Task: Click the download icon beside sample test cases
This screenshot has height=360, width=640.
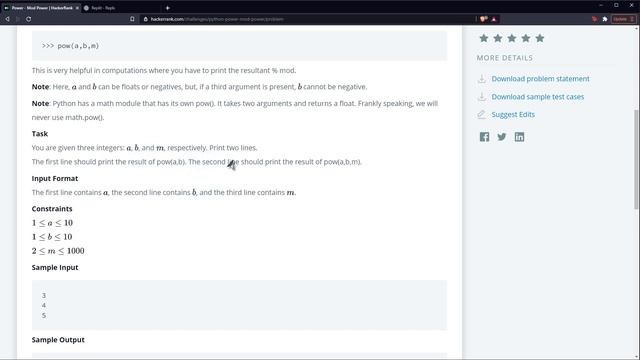Action: point(482,97)
